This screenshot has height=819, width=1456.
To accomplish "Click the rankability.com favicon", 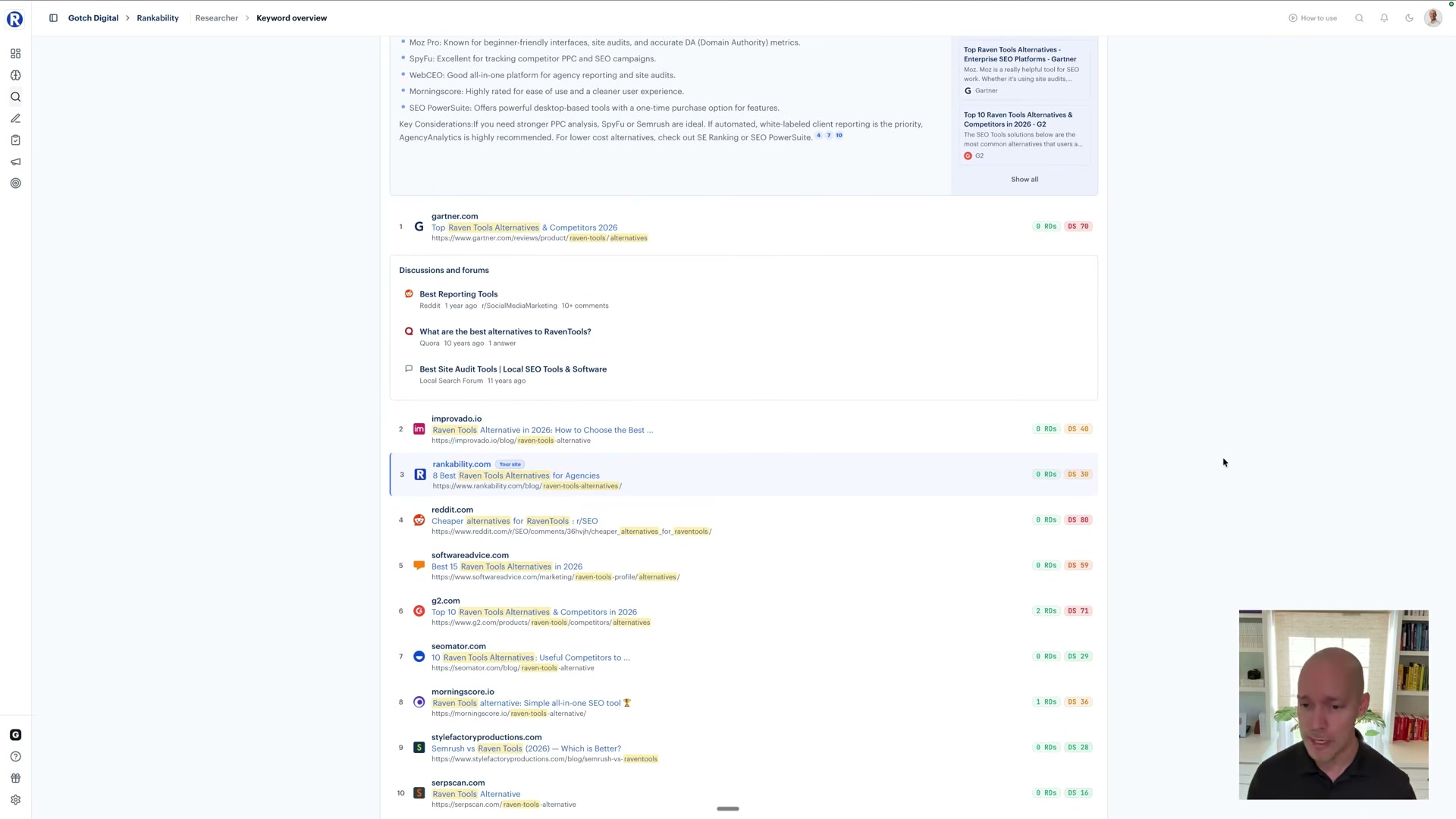I will 420,475.
